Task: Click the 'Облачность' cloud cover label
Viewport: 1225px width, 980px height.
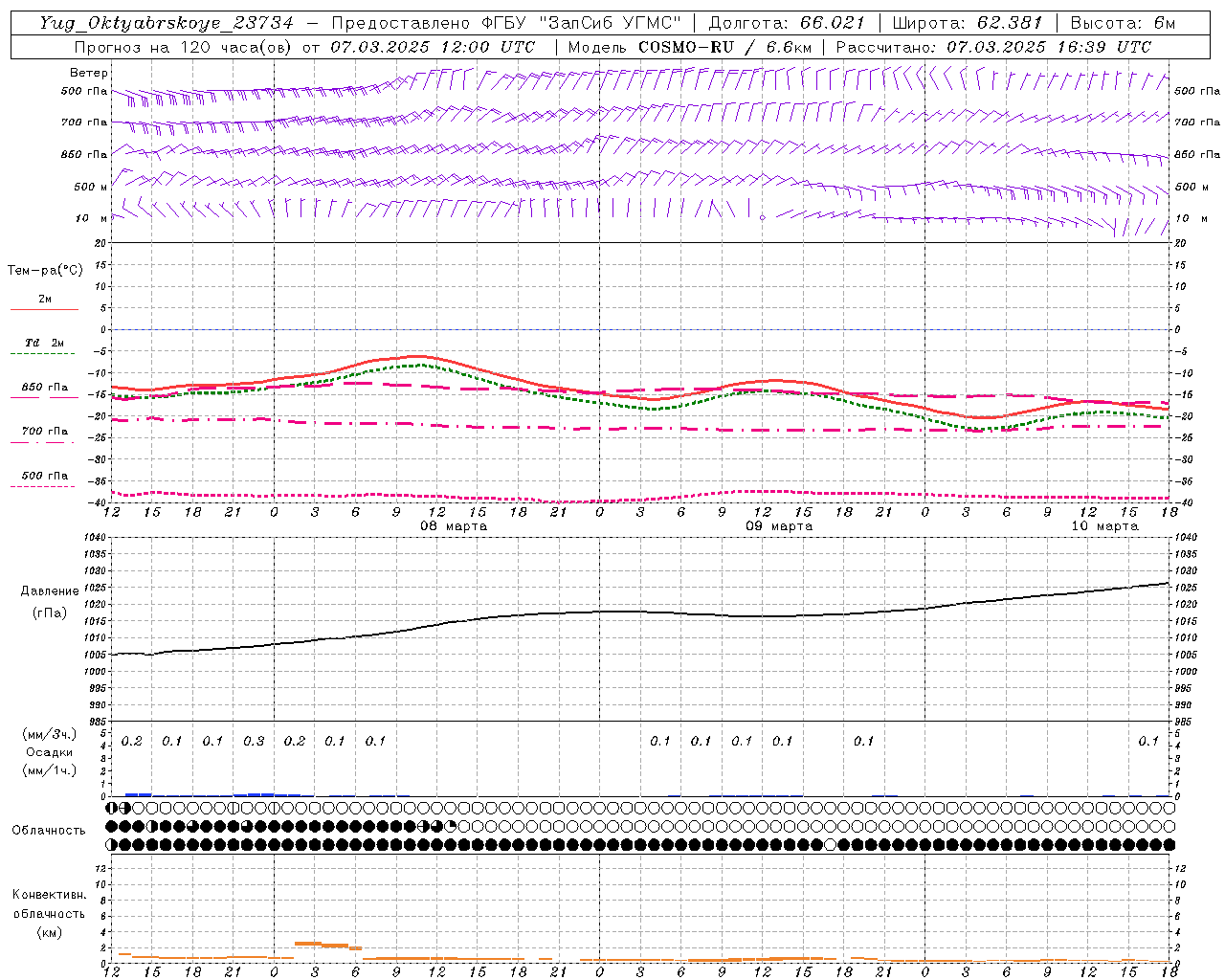Action: pos(49,831)
